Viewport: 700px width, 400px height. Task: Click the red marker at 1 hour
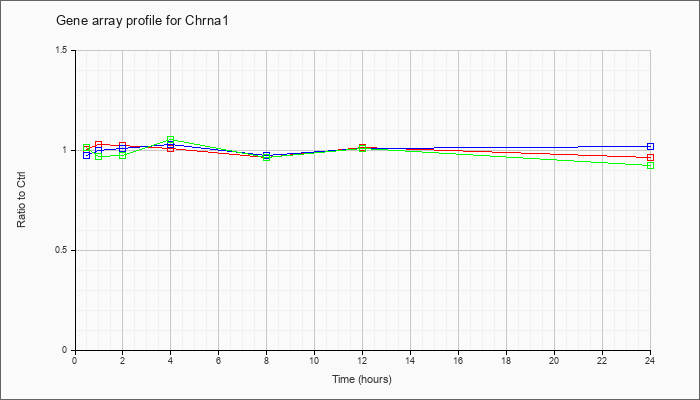99,145
